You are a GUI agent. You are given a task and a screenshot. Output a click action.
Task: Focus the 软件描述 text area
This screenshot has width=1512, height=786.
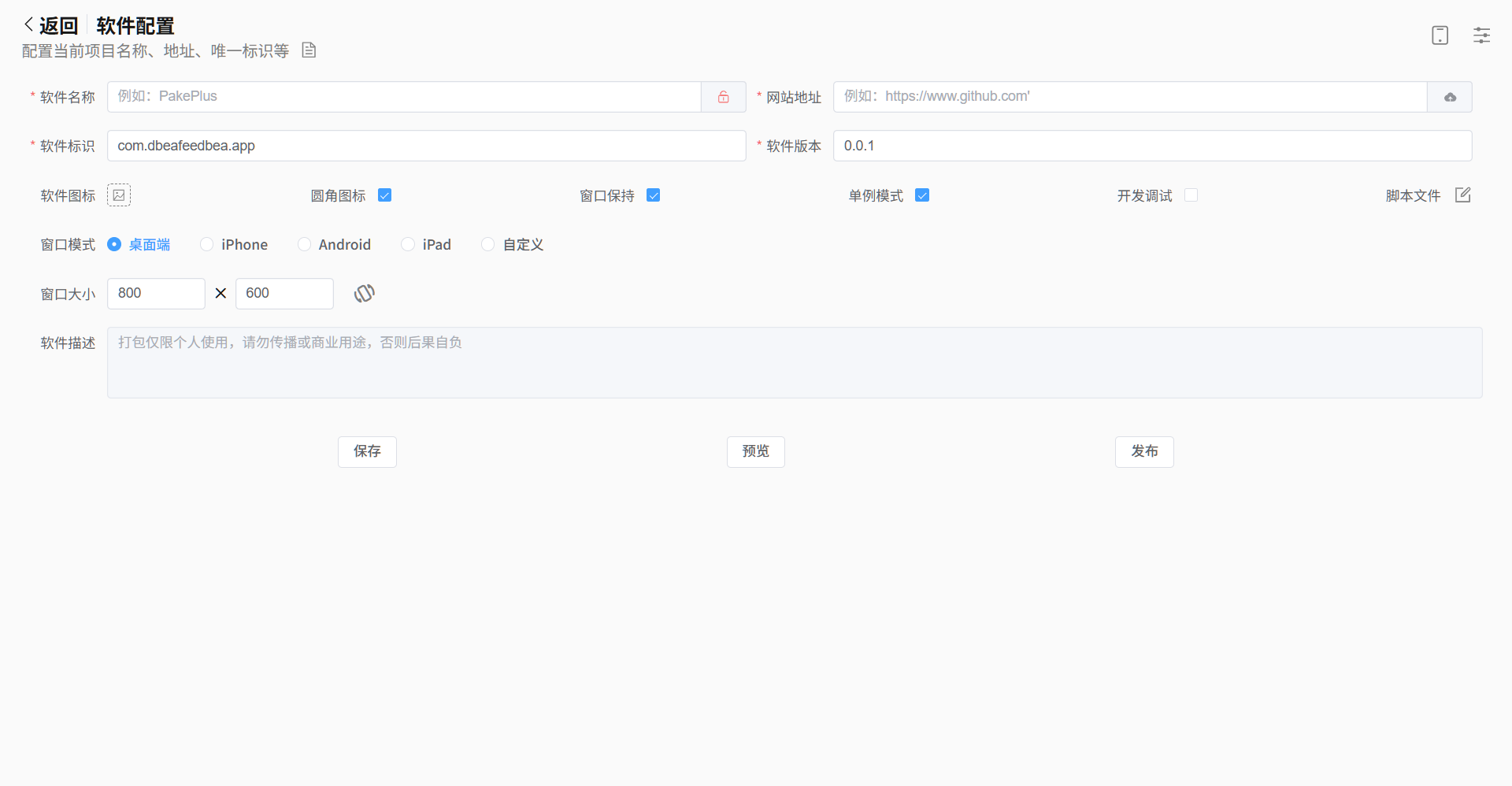pos(794,362)
